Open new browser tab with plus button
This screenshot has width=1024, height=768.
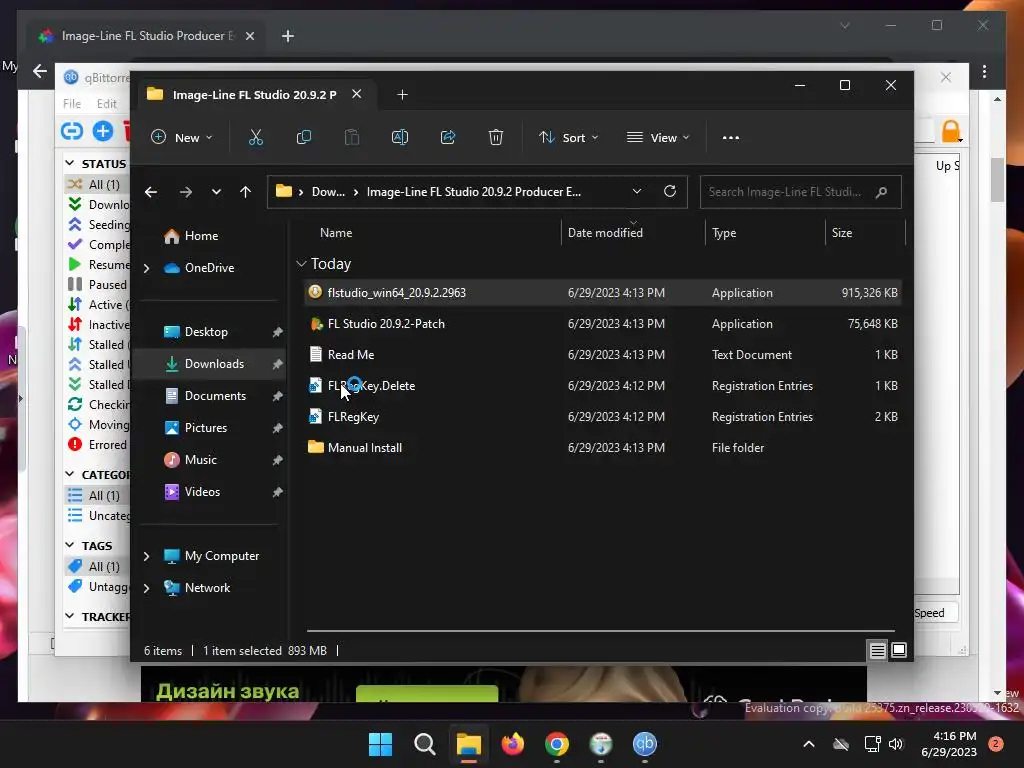(287, 36)
